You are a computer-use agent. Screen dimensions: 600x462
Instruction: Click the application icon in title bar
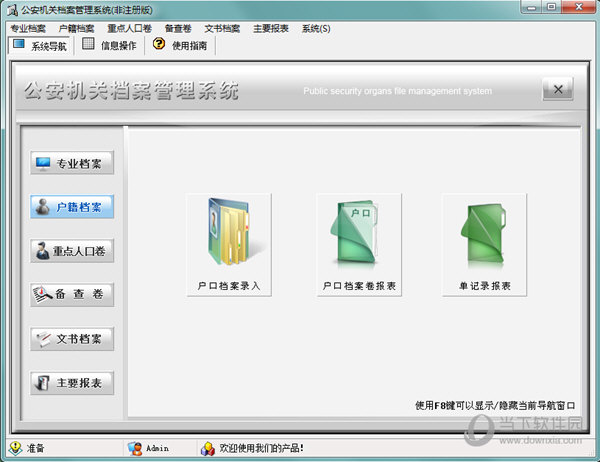(12, 10)
